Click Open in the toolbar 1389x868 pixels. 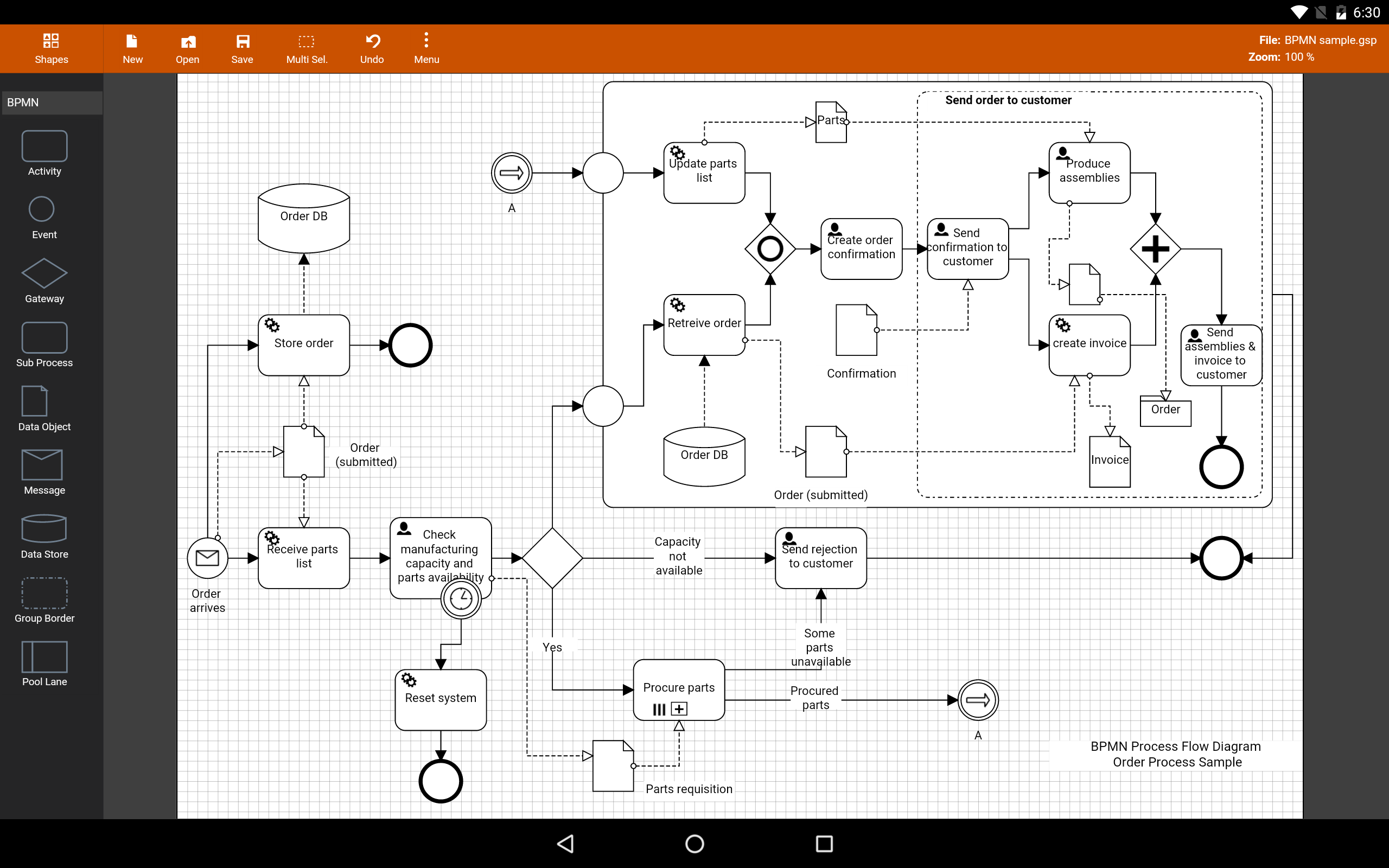187,48
